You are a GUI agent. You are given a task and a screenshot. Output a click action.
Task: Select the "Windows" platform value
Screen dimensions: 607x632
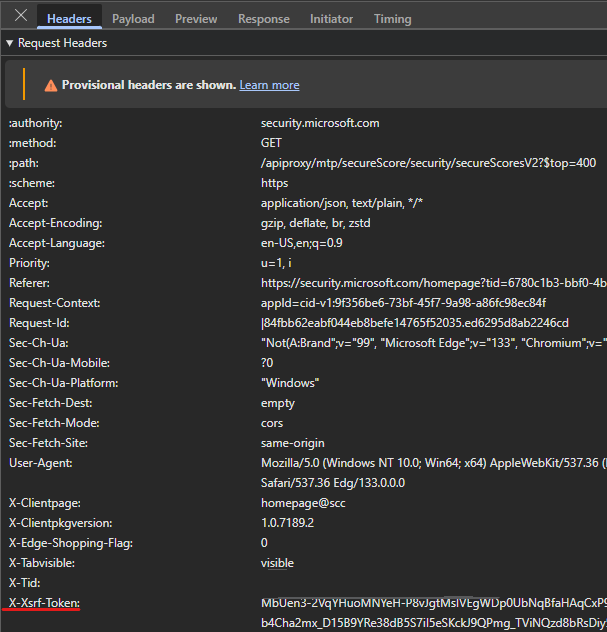[290, 383]
